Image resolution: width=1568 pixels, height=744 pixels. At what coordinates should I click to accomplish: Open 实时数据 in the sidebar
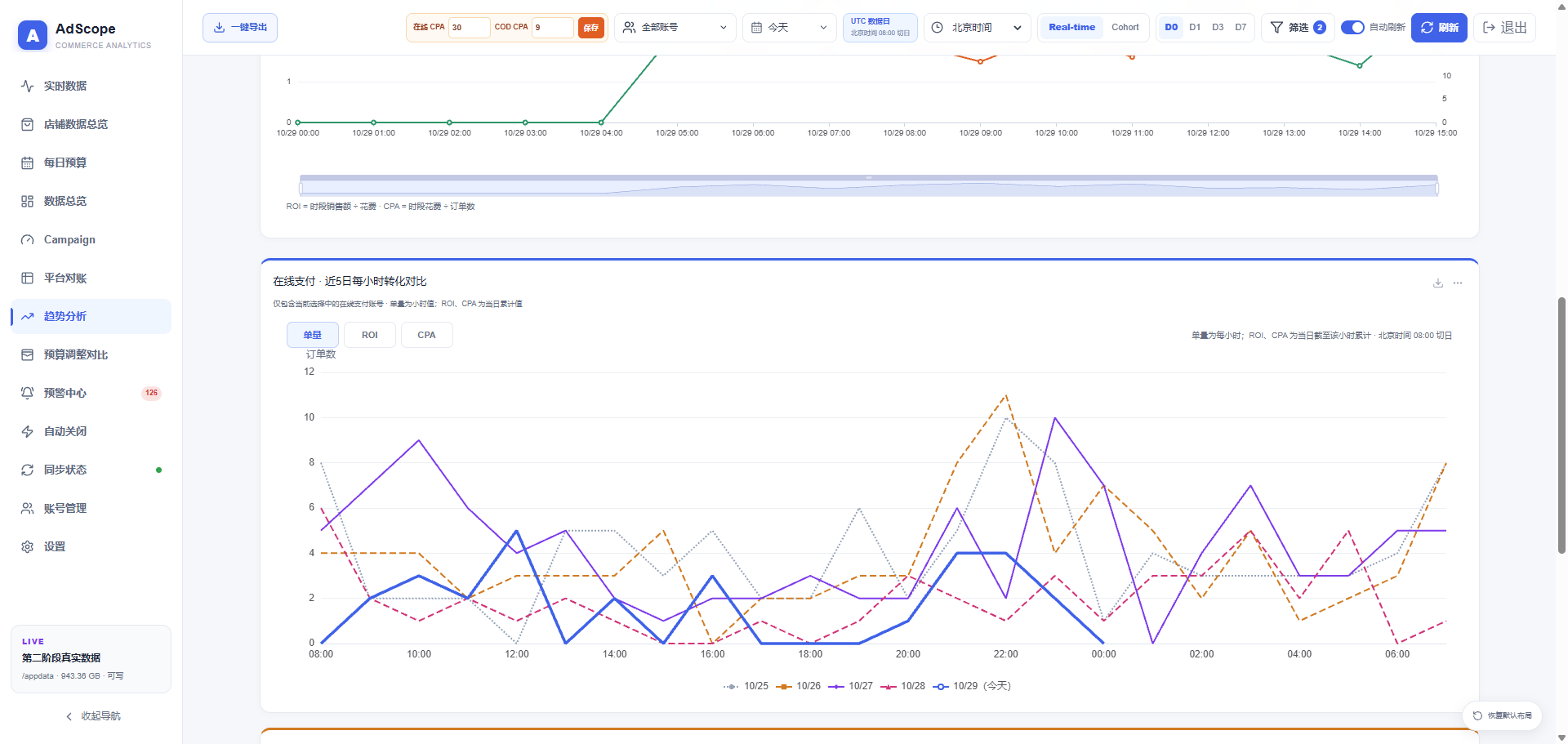pos(91,86)
